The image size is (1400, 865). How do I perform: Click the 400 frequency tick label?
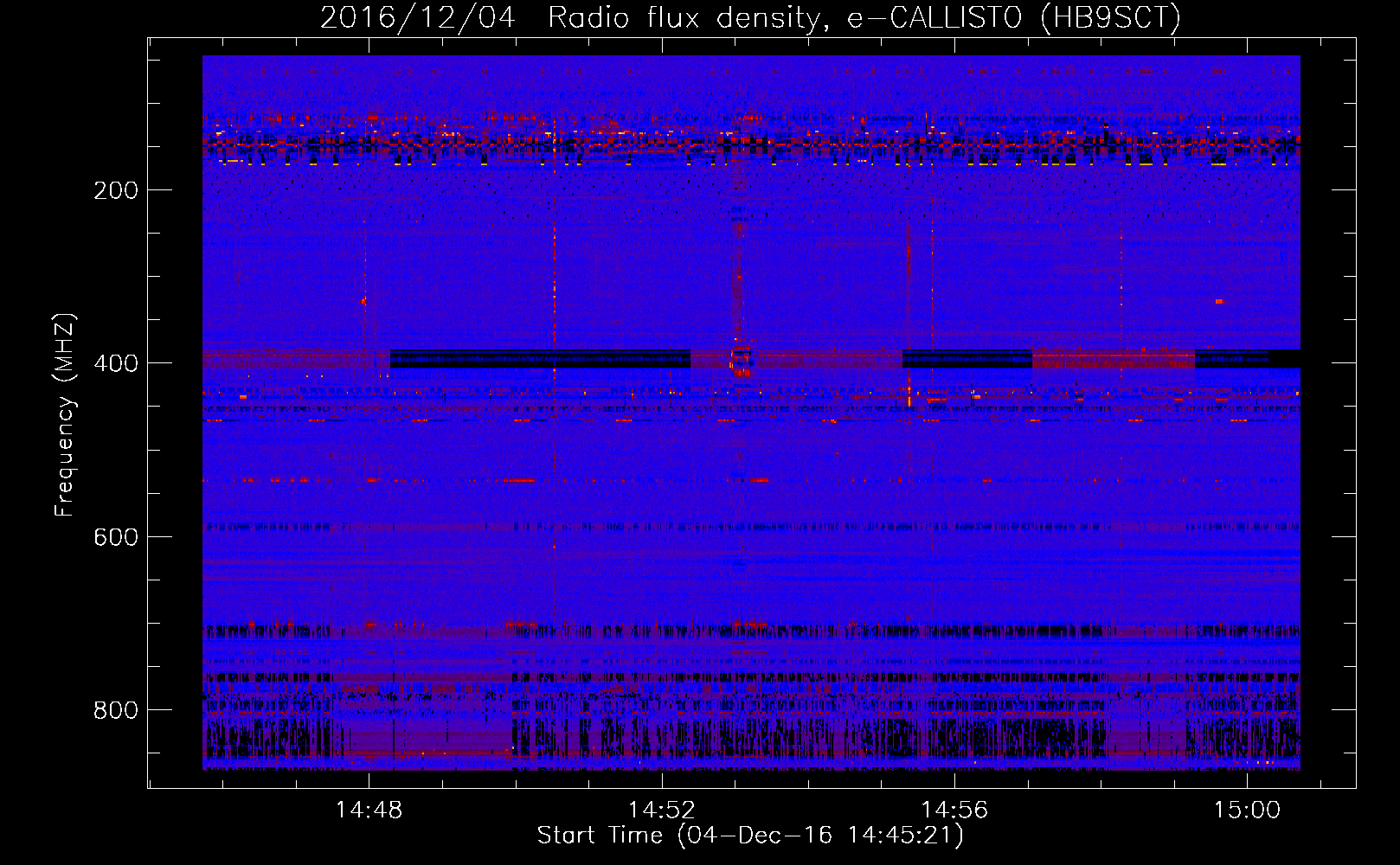116,363
